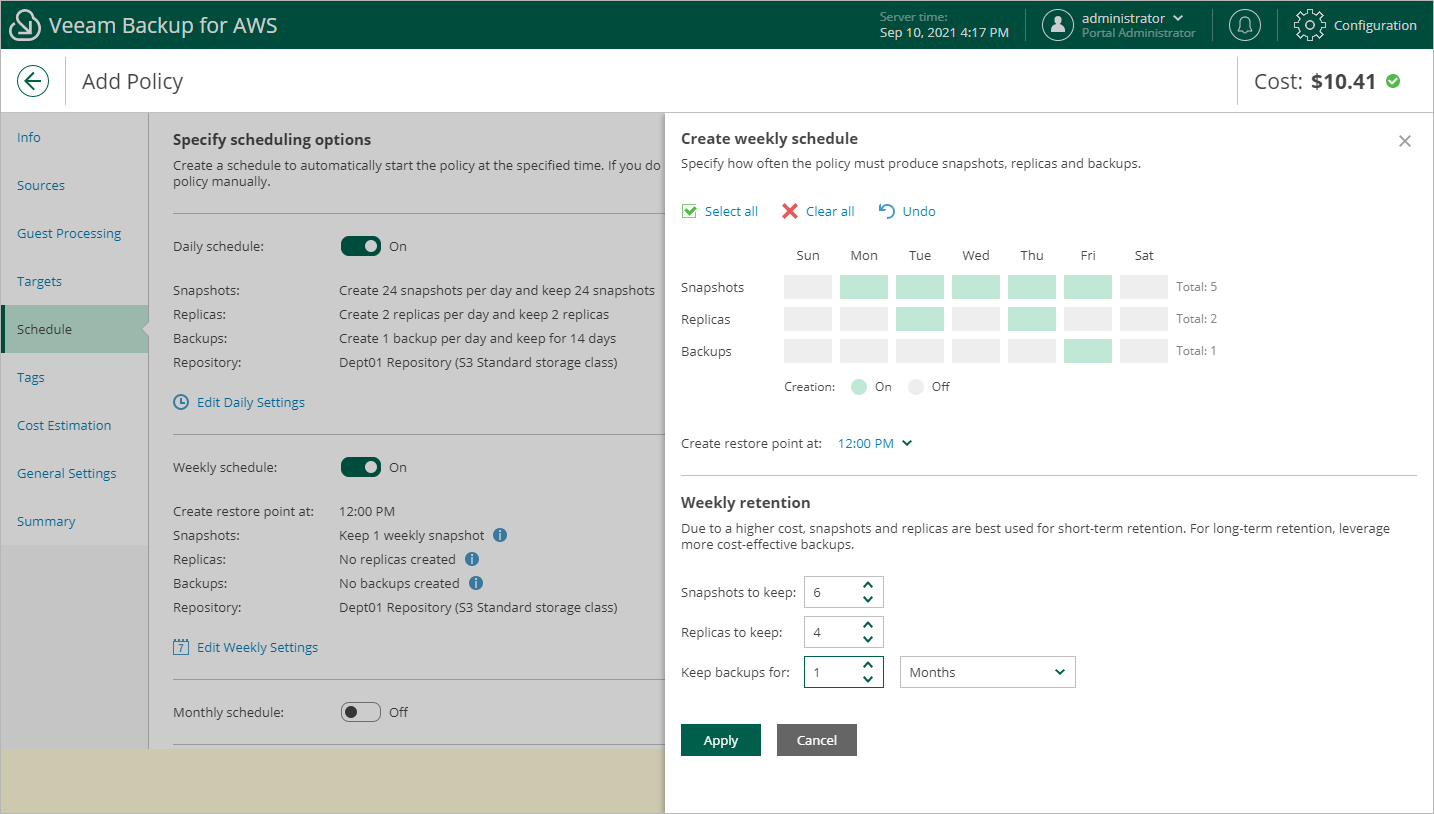The height and width of the screenshot is (814, 1434).
Task: Toggle Snapshots for Sunday
Action: click(x=808, y=287)
